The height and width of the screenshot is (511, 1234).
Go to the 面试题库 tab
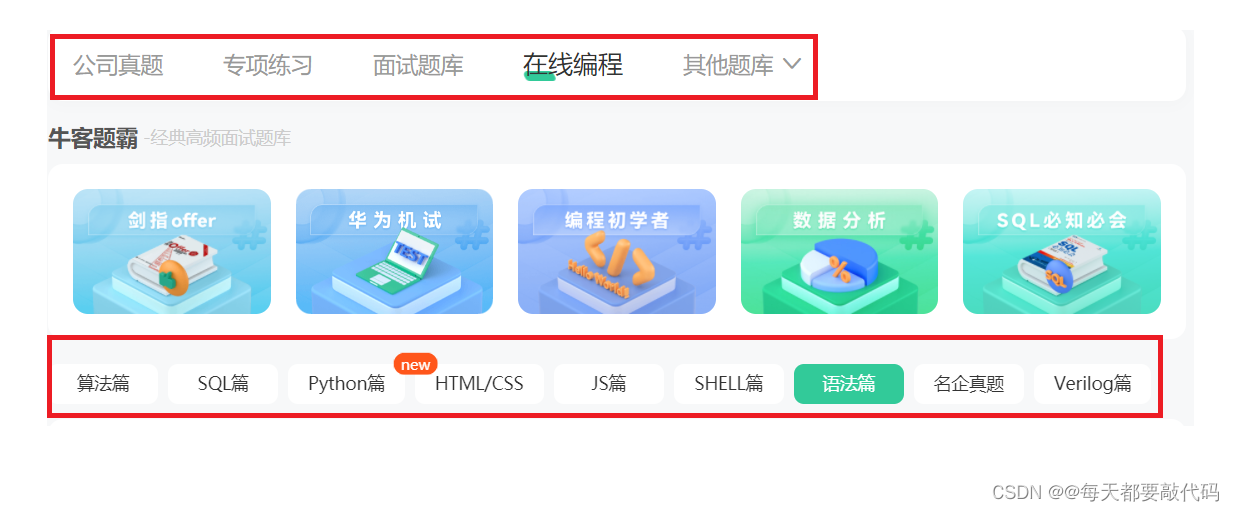coord(418,66)
